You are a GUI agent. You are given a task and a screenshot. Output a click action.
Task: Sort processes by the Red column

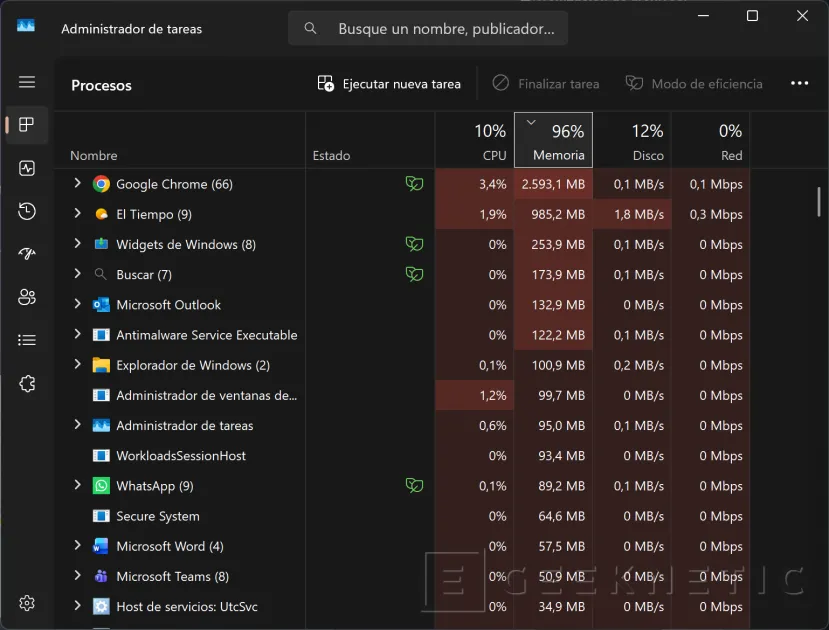711,140
